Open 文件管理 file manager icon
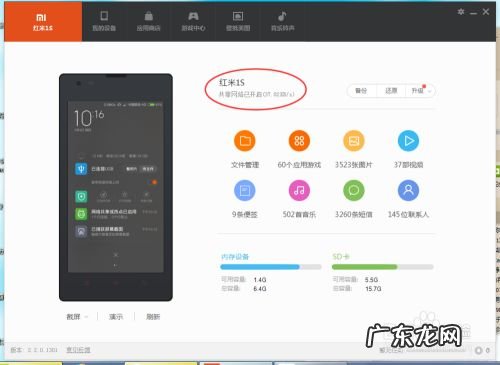 pos(245,141)
